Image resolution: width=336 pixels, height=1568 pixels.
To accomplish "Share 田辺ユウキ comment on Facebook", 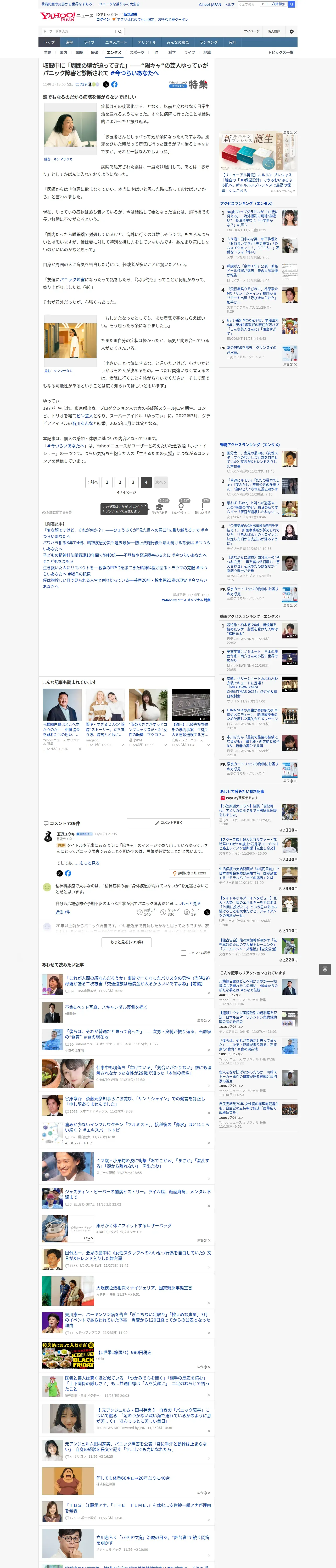I will (x=68, y=873).
